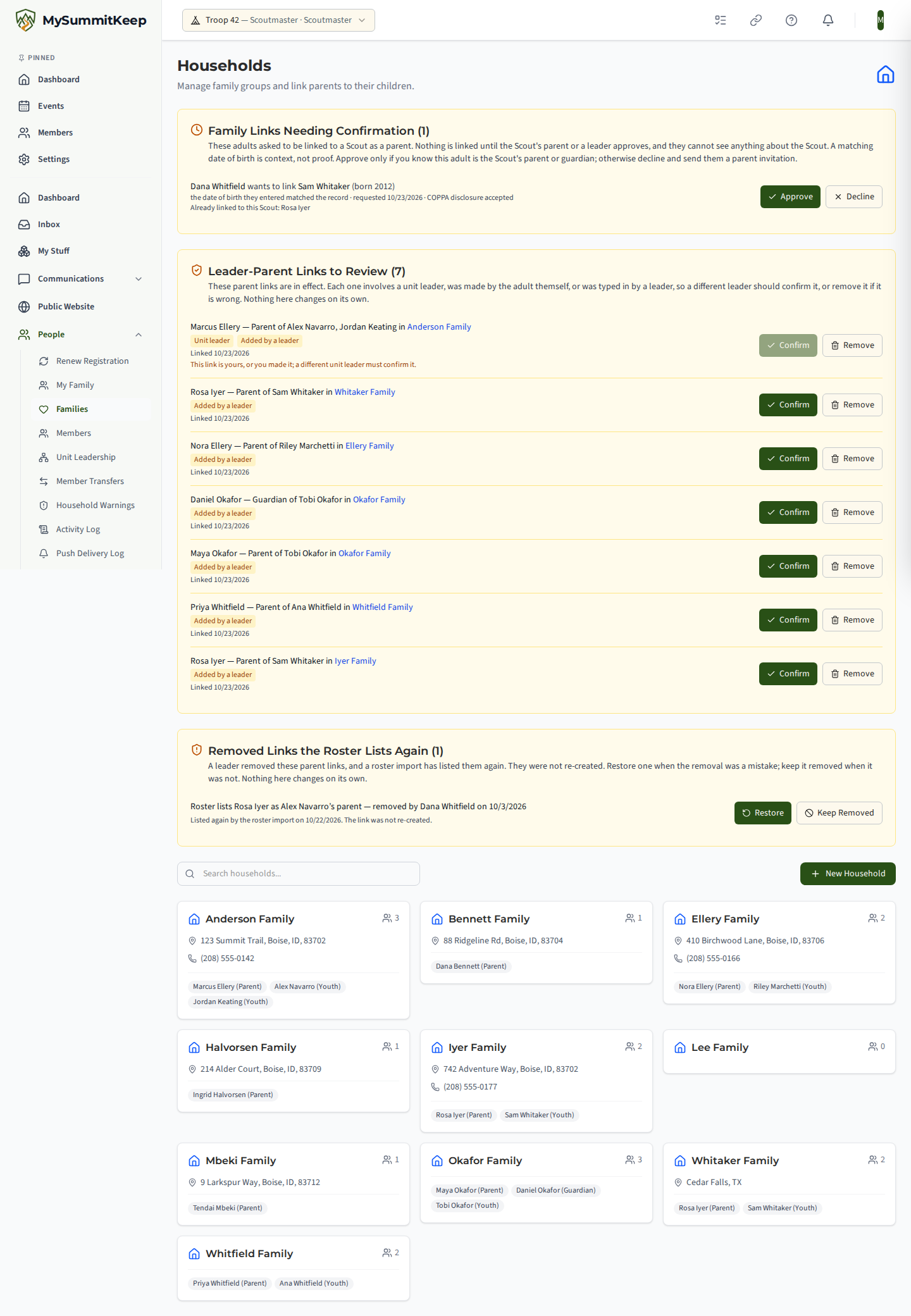
Task: Click house icon on Whitaker Family card
Action: tap(680, 1161)
